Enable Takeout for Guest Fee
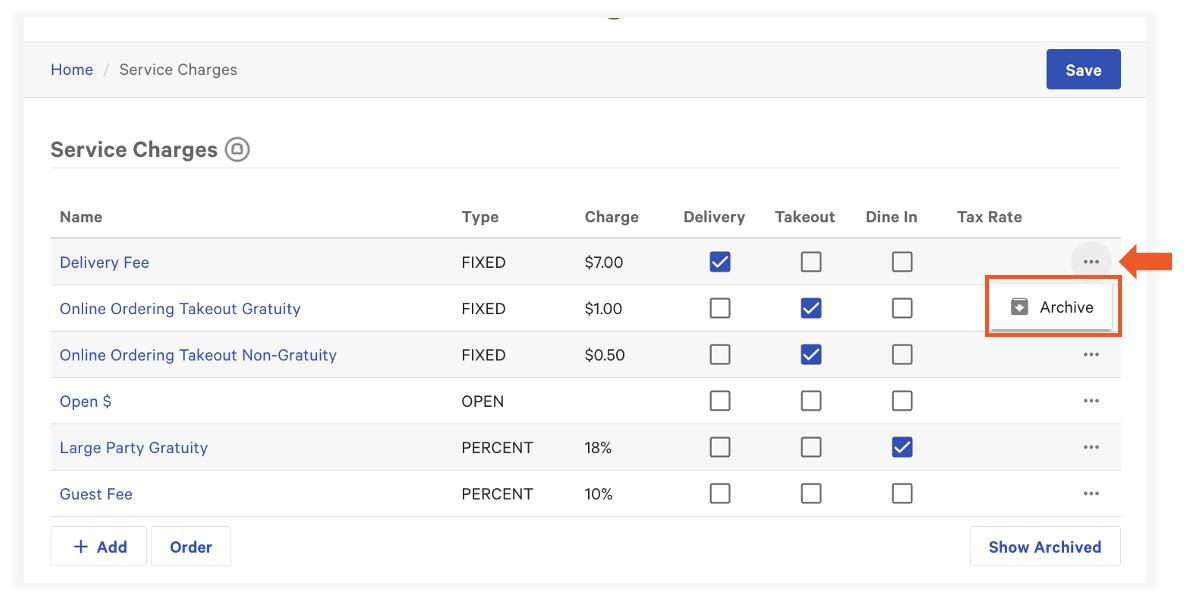 tap(811, 493)
